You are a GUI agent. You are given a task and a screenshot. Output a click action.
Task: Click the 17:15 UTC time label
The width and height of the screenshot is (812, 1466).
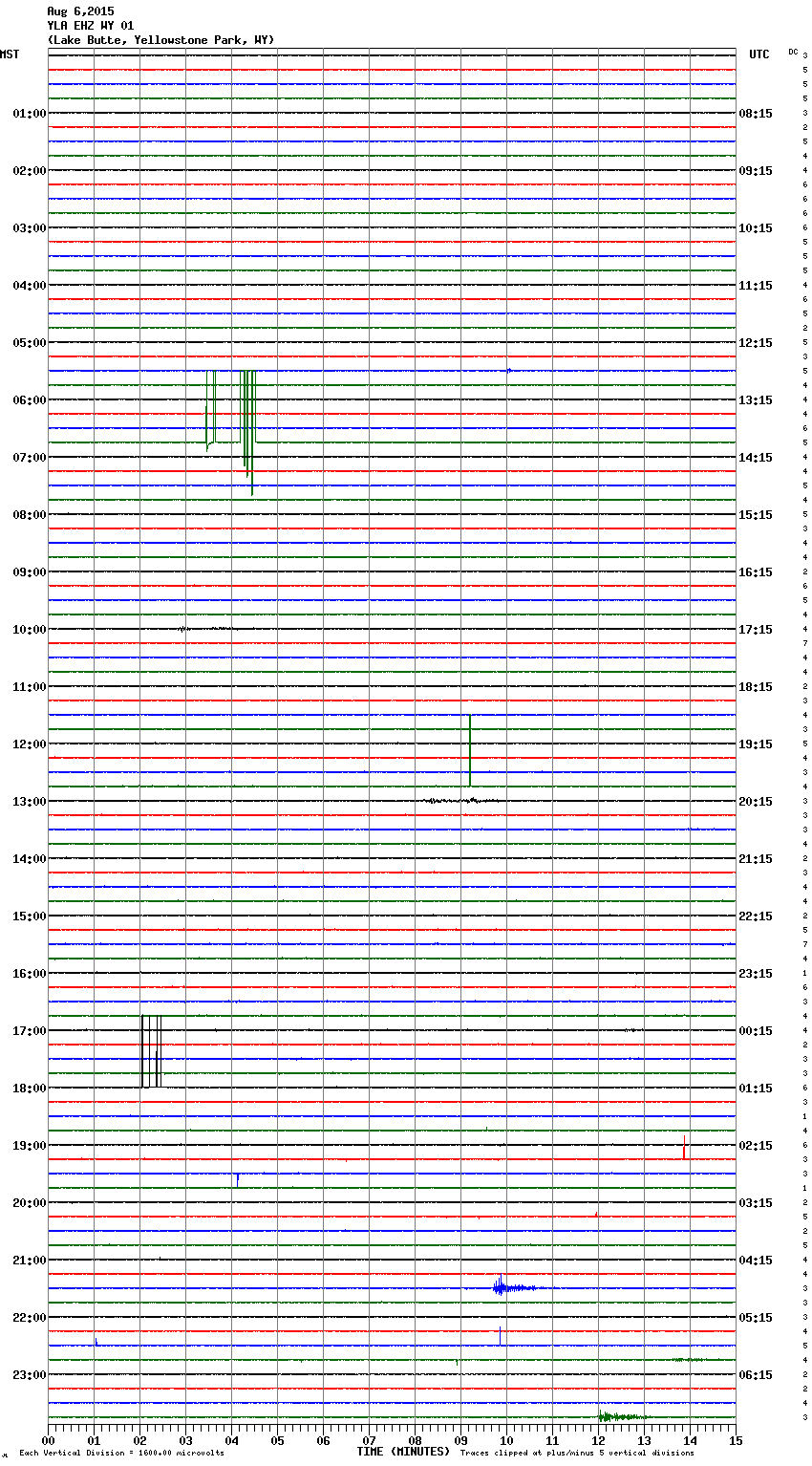(756, 630)
